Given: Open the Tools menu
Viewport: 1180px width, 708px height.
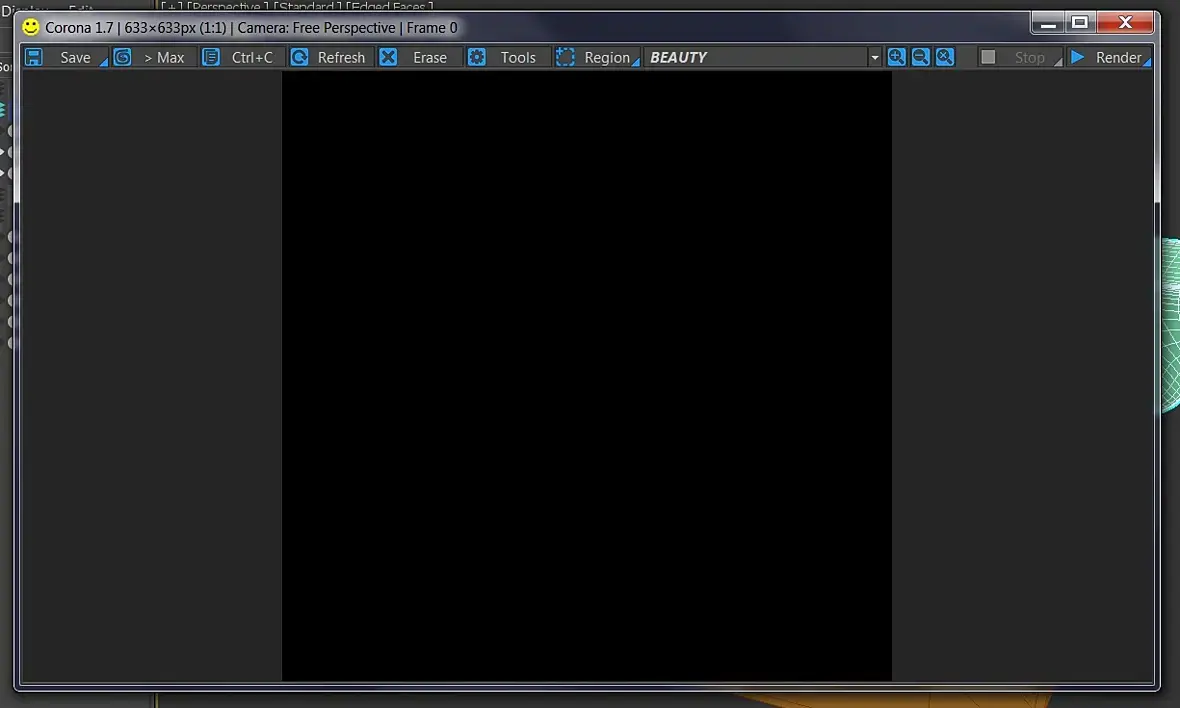Looking at the screenshot, I should pos(519,58).
